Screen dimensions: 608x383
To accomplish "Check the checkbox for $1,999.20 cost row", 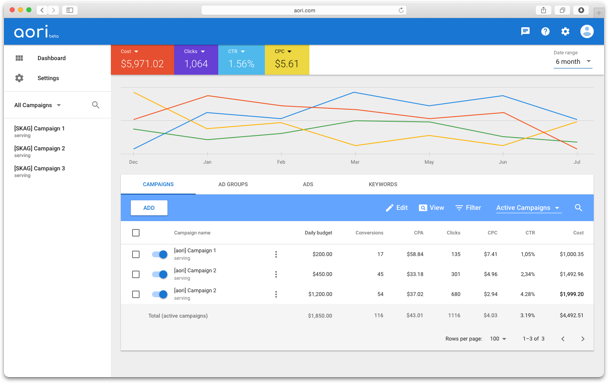I will tap(136, 294).
